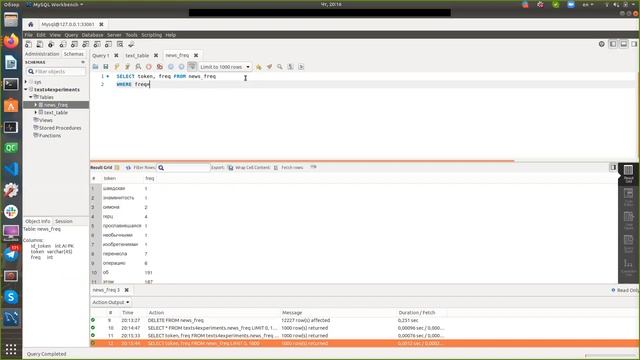This screenshot has width=640, height=360.
Task: Open Form Editor side panel icon
Action: [x=629, y=197]
